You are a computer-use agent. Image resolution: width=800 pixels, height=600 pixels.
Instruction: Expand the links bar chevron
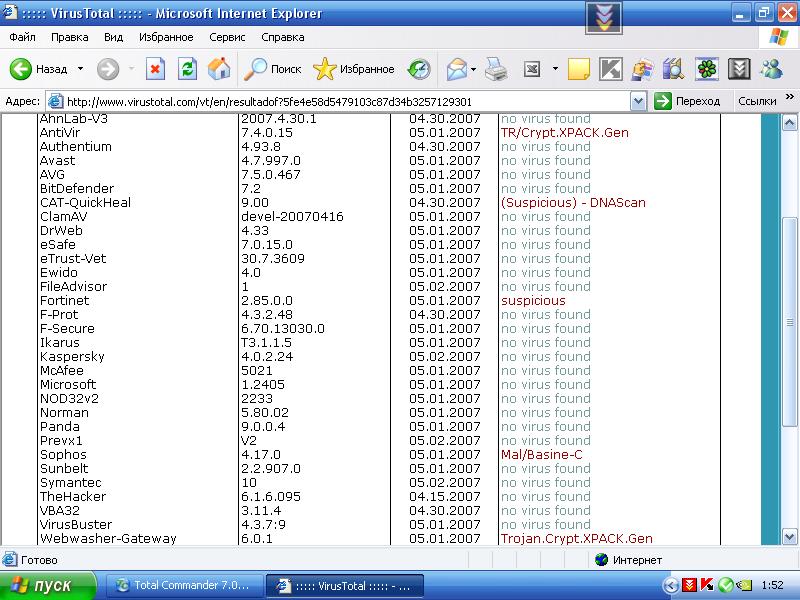789,97
